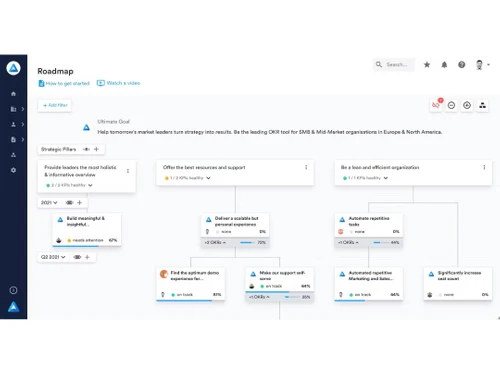
Task: Open the notifications bell
Action: pos(444,65)
